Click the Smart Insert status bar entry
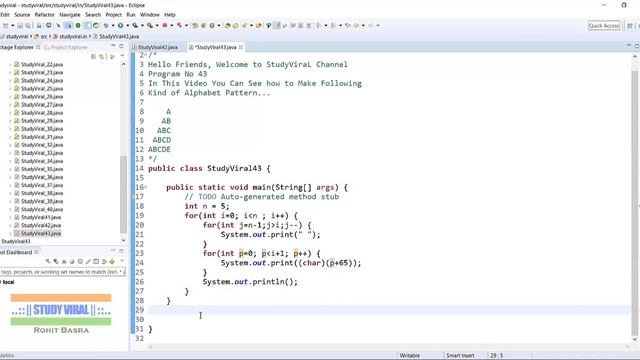Screen dimensions: 640x360 pos(460,356)
